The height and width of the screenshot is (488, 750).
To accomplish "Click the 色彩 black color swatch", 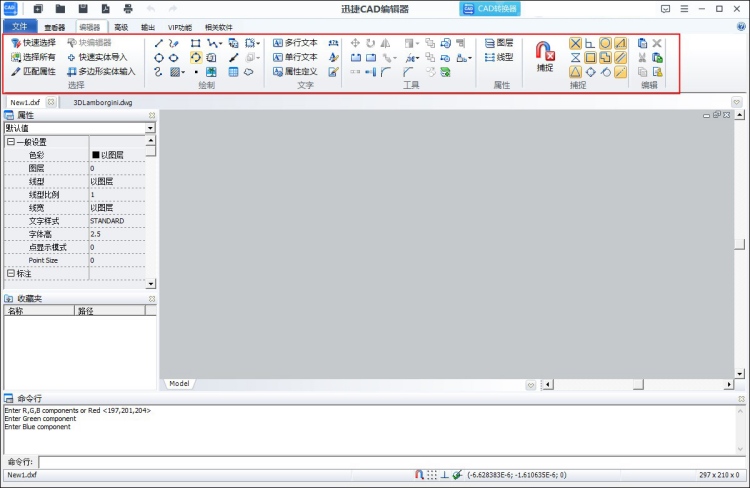I will [x=96, y=155].
